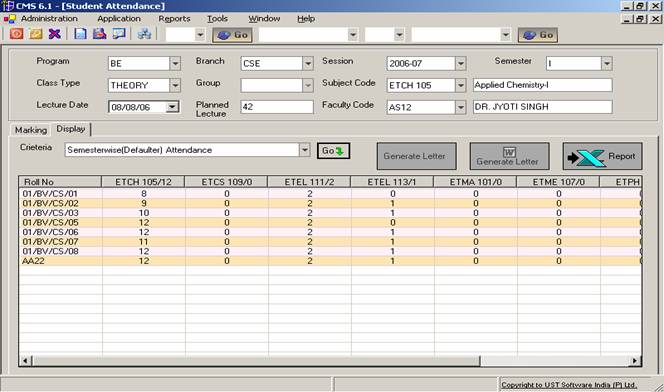Expand the Subject Code dropdown ETCH 105
This screenshot has height=392, width=664.
click(461, 86)
